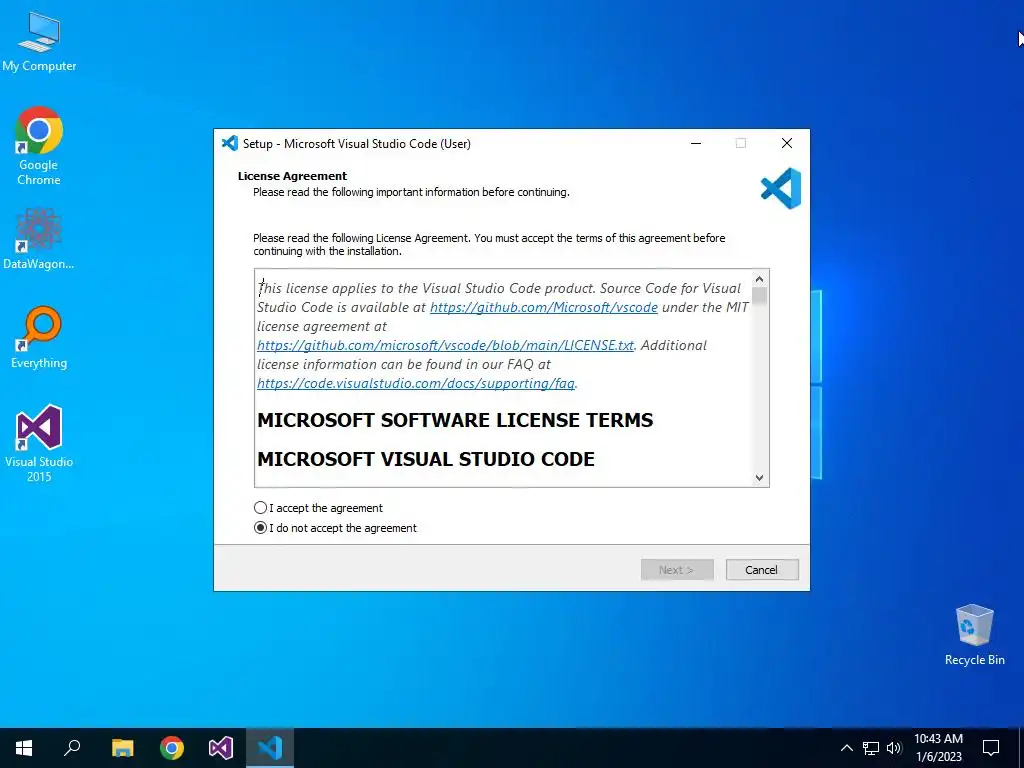
Task: Open the LICENSE.txt GitHub link
Action: (x=445, y=345)
